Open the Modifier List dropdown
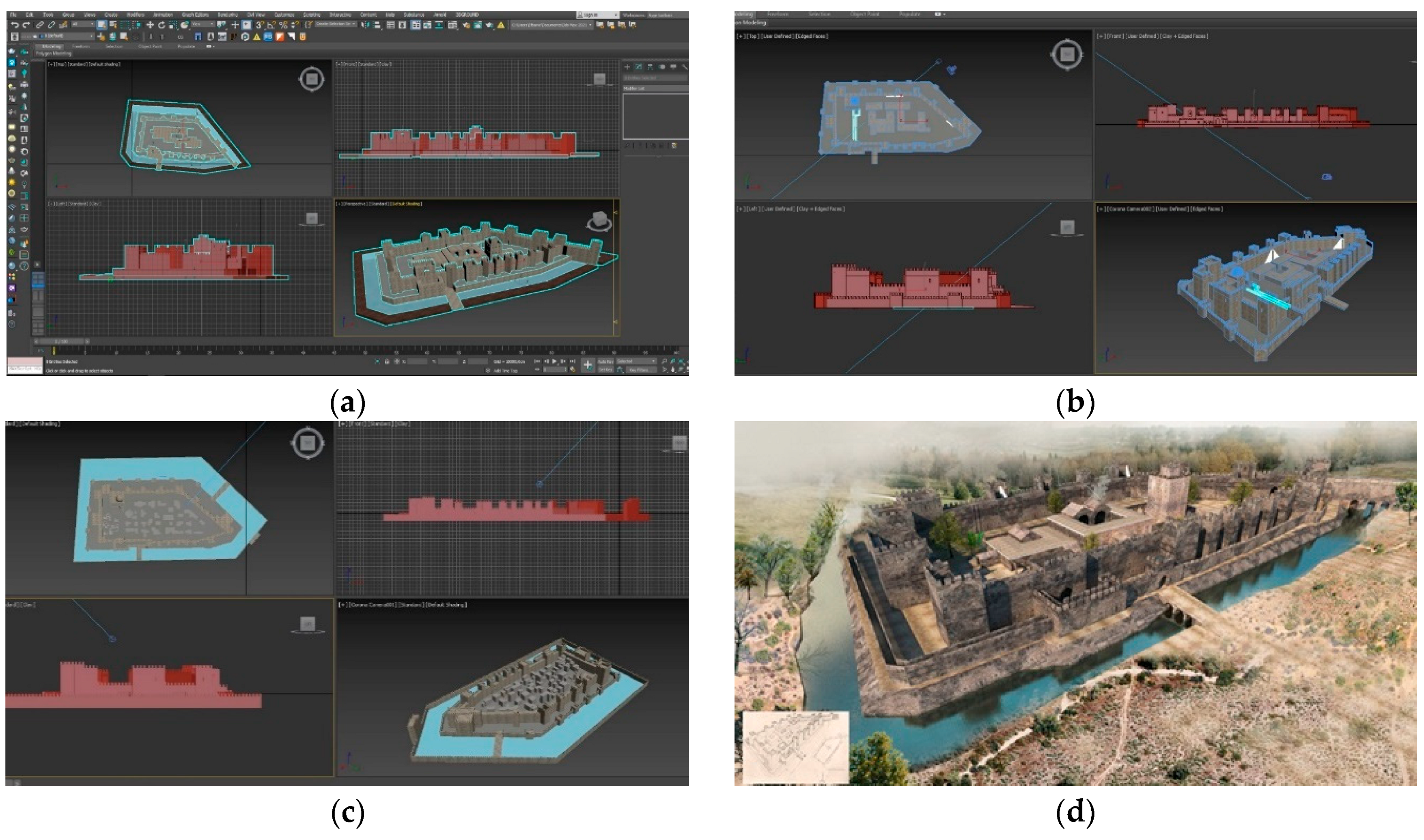Viewport: 1424px width, 840px height. (655, 89)
